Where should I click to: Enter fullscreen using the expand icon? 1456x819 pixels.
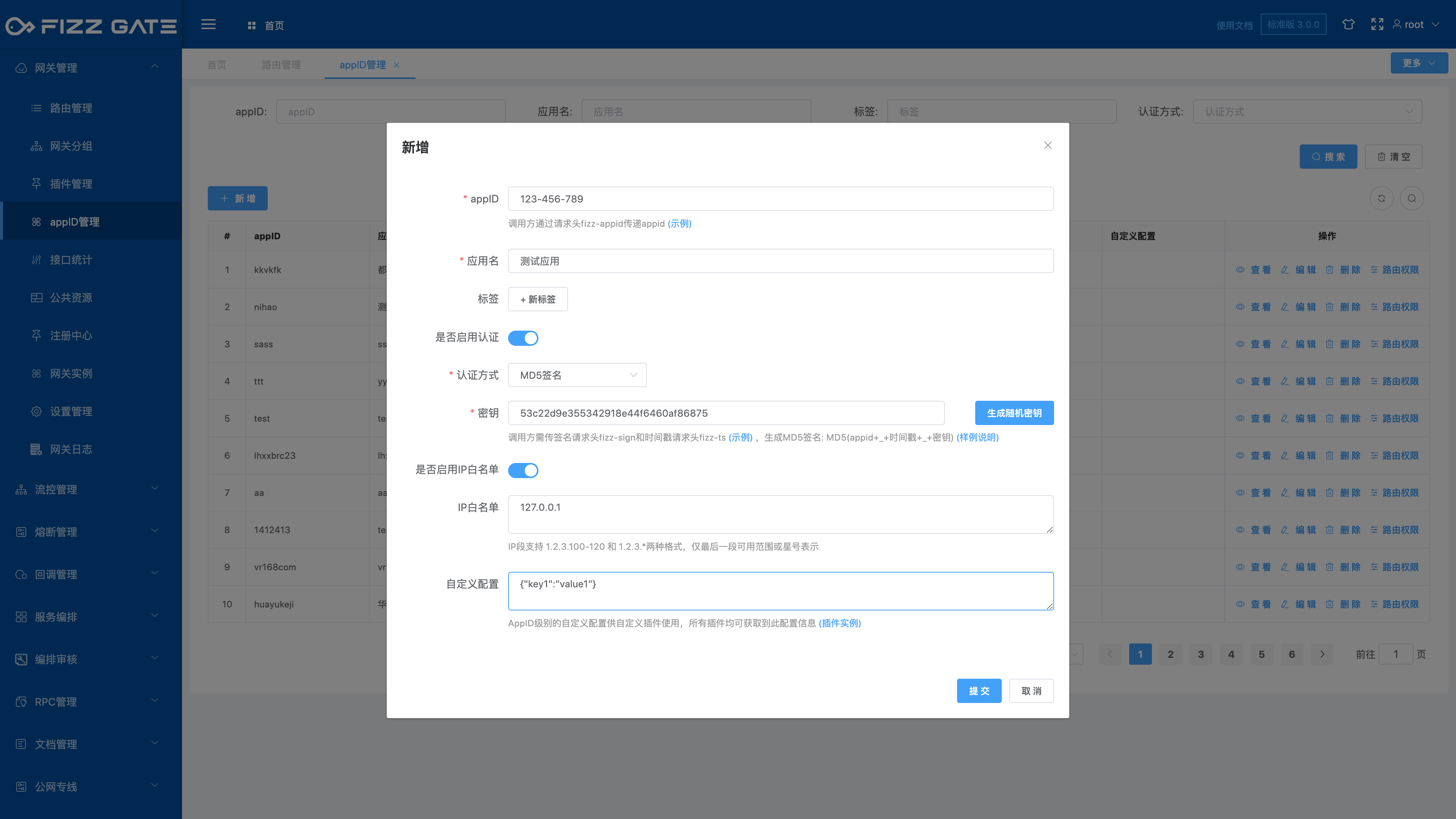(x=1378, y=24)
